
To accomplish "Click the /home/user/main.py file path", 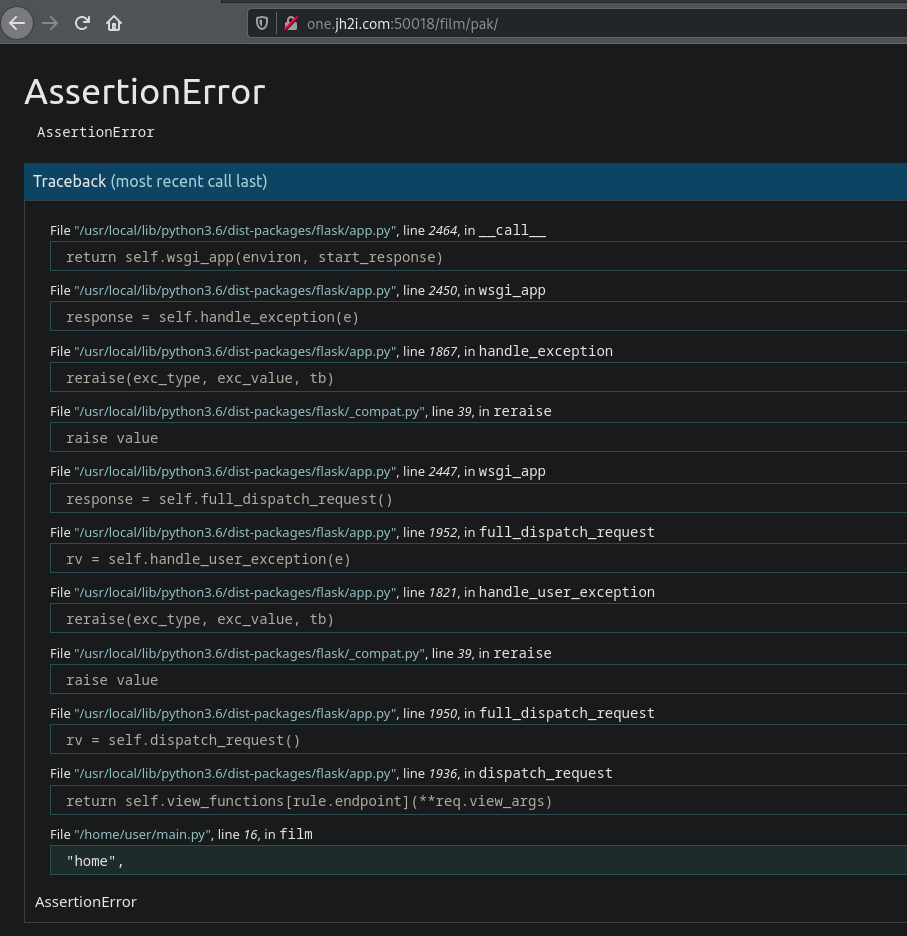I will [x=142, y=834].
